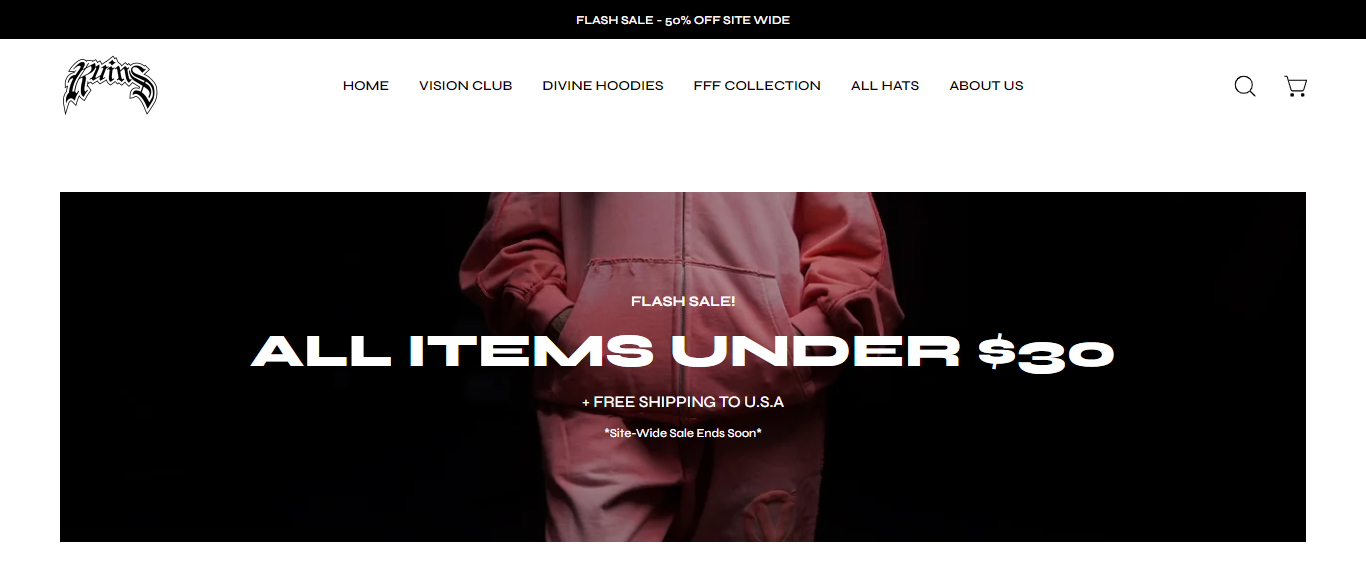Select the + FREE SHIPPING TO U.S.A text
This screenshot has height=578, width=1366.
pos(683,402)
